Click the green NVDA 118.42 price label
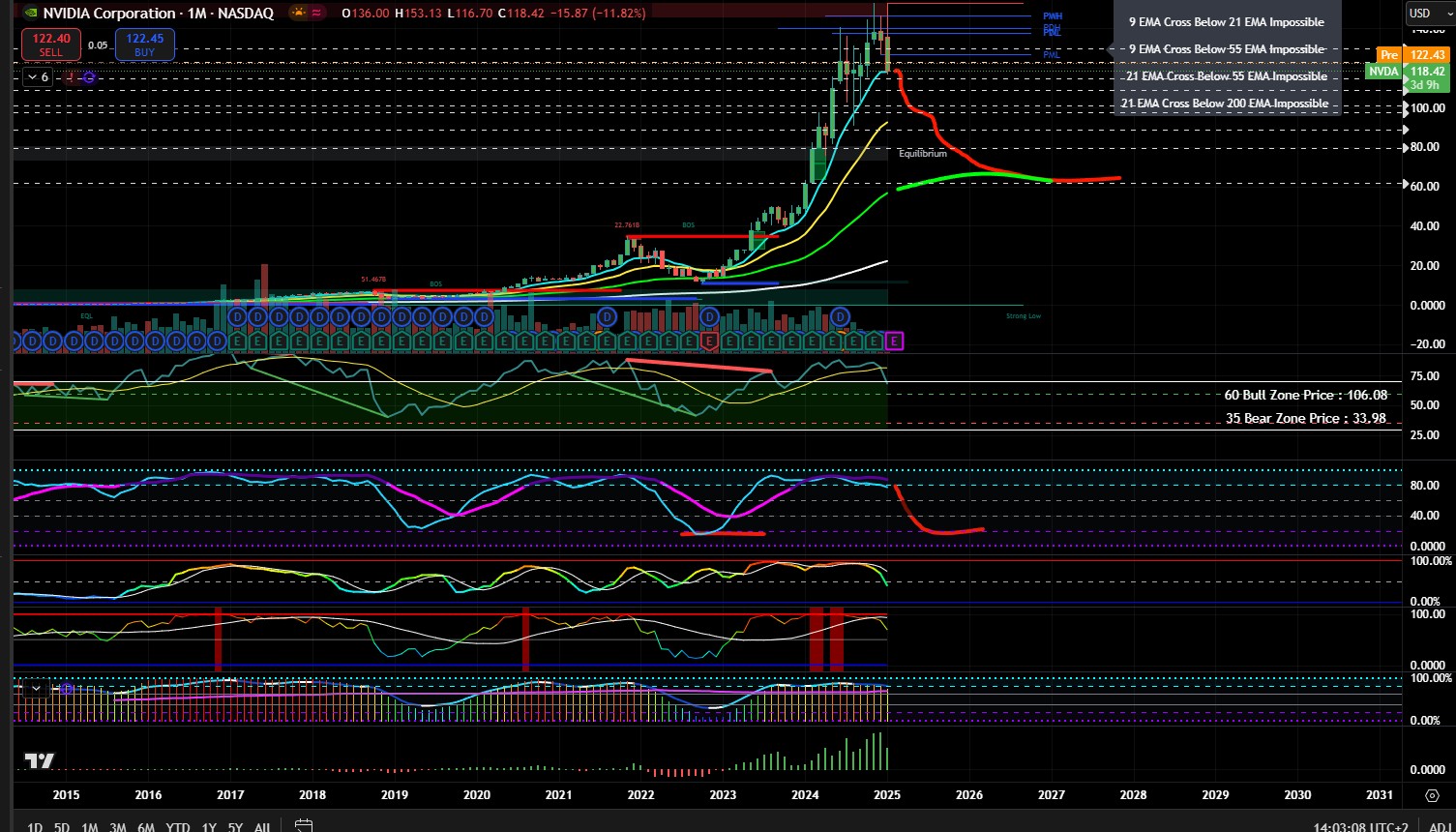The width and height of the screenshot is (1456, 832). (x=1408, y=71)
